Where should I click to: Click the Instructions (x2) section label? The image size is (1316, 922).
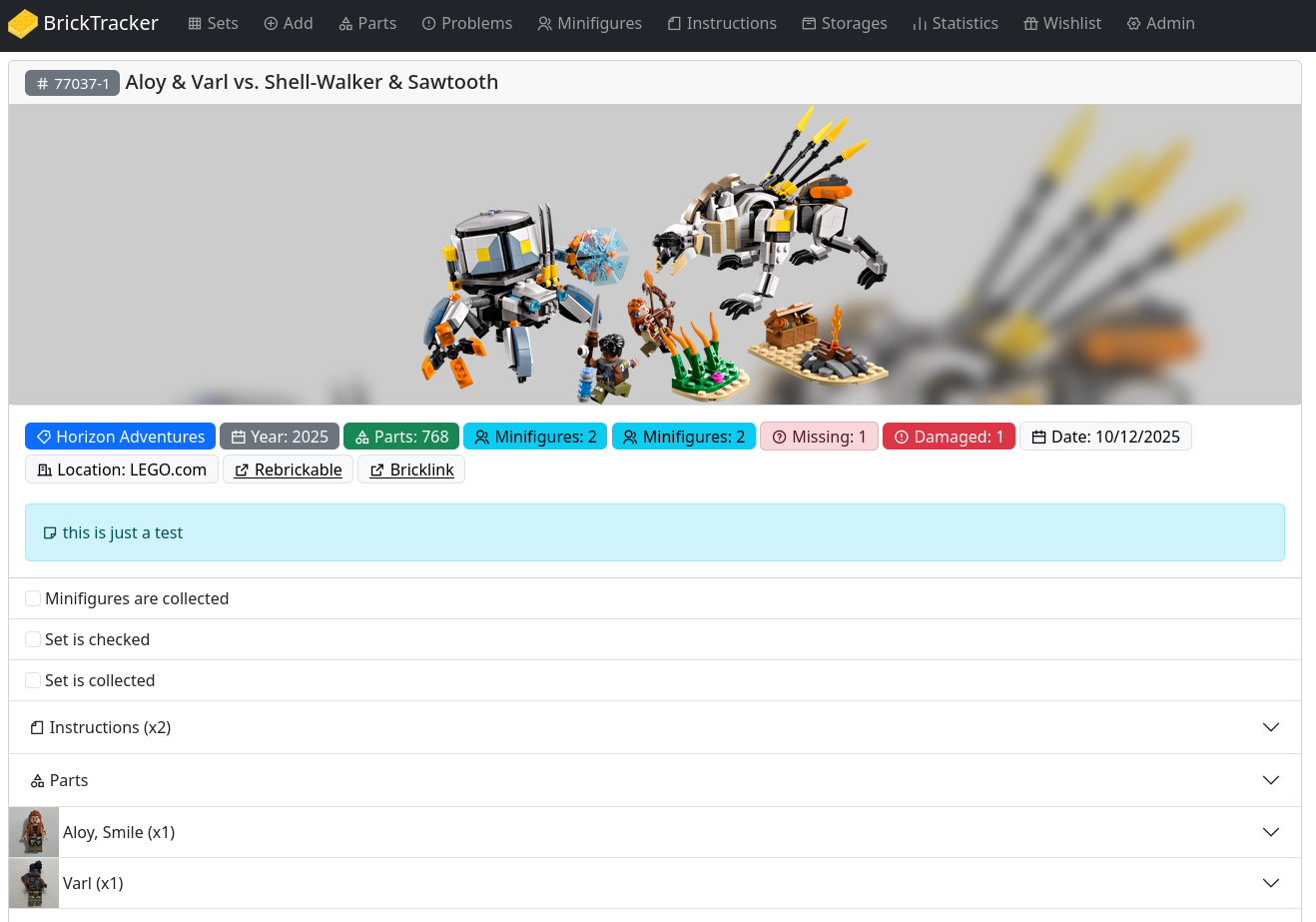click(x=110, y=727)
